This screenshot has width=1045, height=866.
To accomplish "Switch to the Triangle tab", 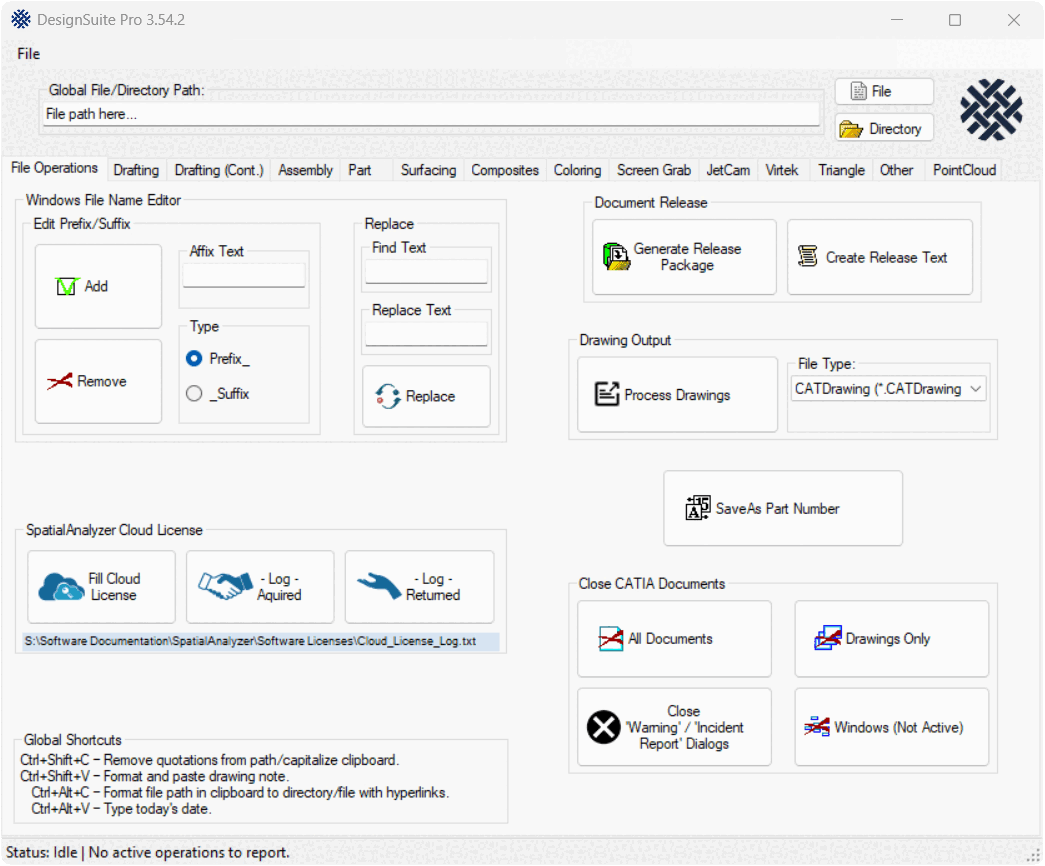I will [841, 170].
